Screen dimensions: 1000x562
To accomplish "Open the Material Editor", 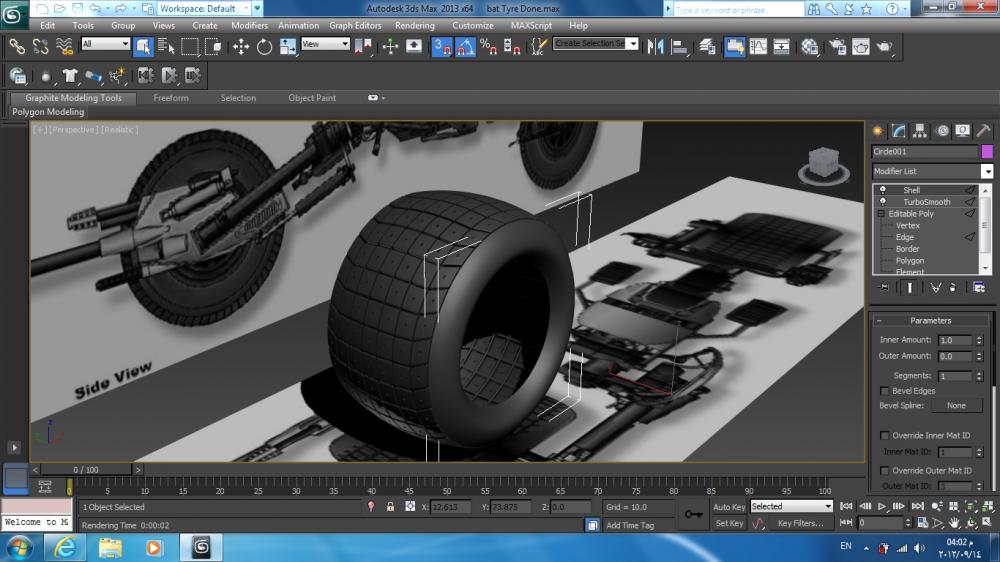I will tap(811, 46).
